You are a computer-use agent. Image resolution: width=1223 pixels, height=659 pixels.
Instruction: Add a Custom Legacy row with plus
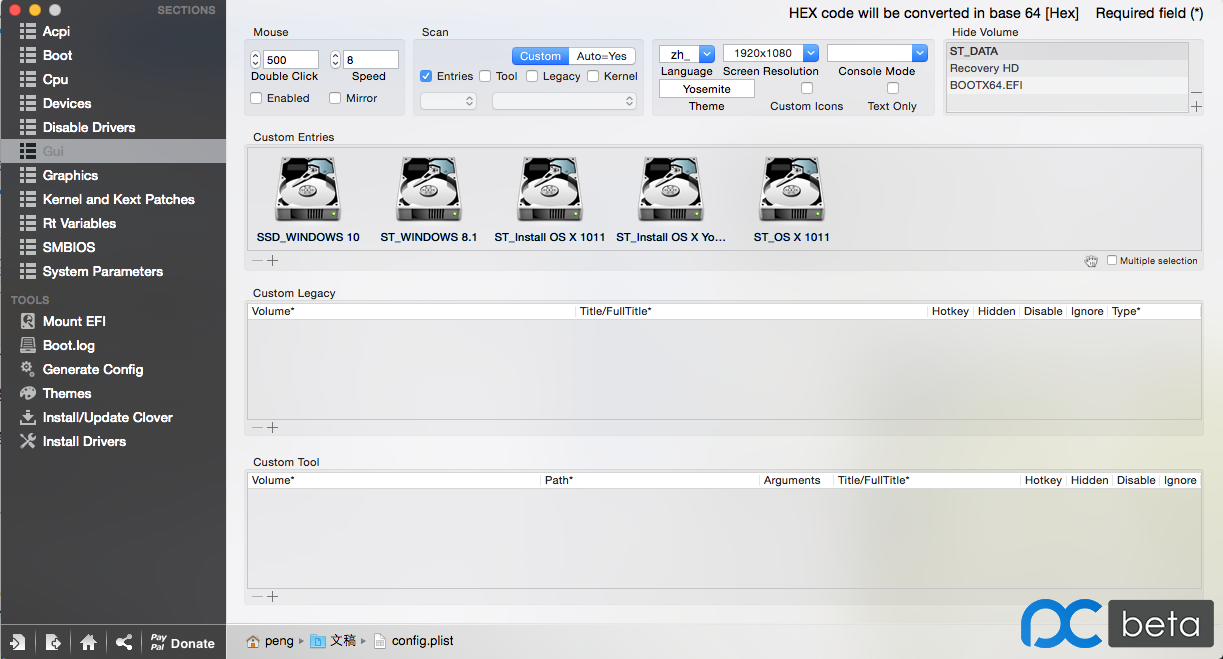[x=272, y=427]
